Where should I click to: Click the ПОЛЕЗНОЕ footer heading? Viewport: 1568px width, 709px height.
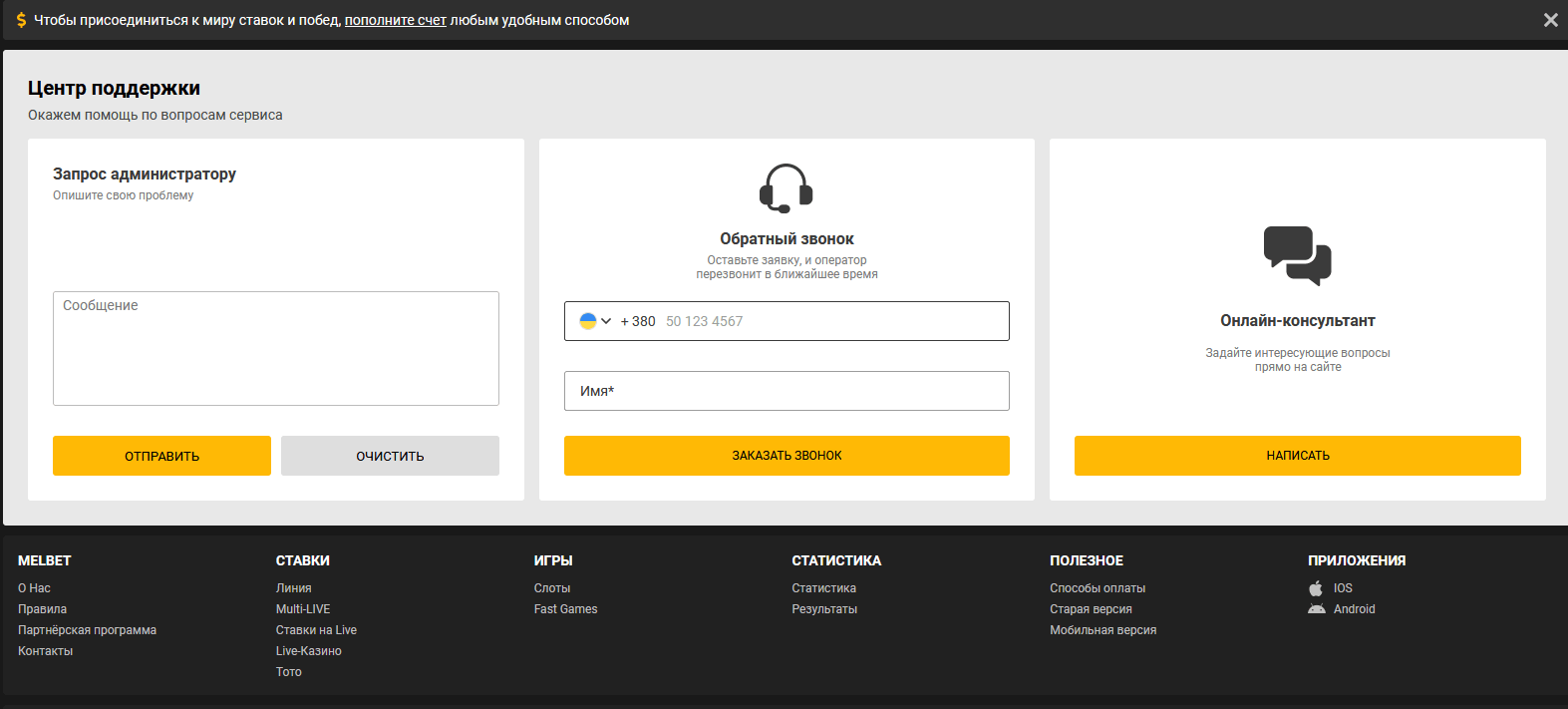(x=1087, y=560)
